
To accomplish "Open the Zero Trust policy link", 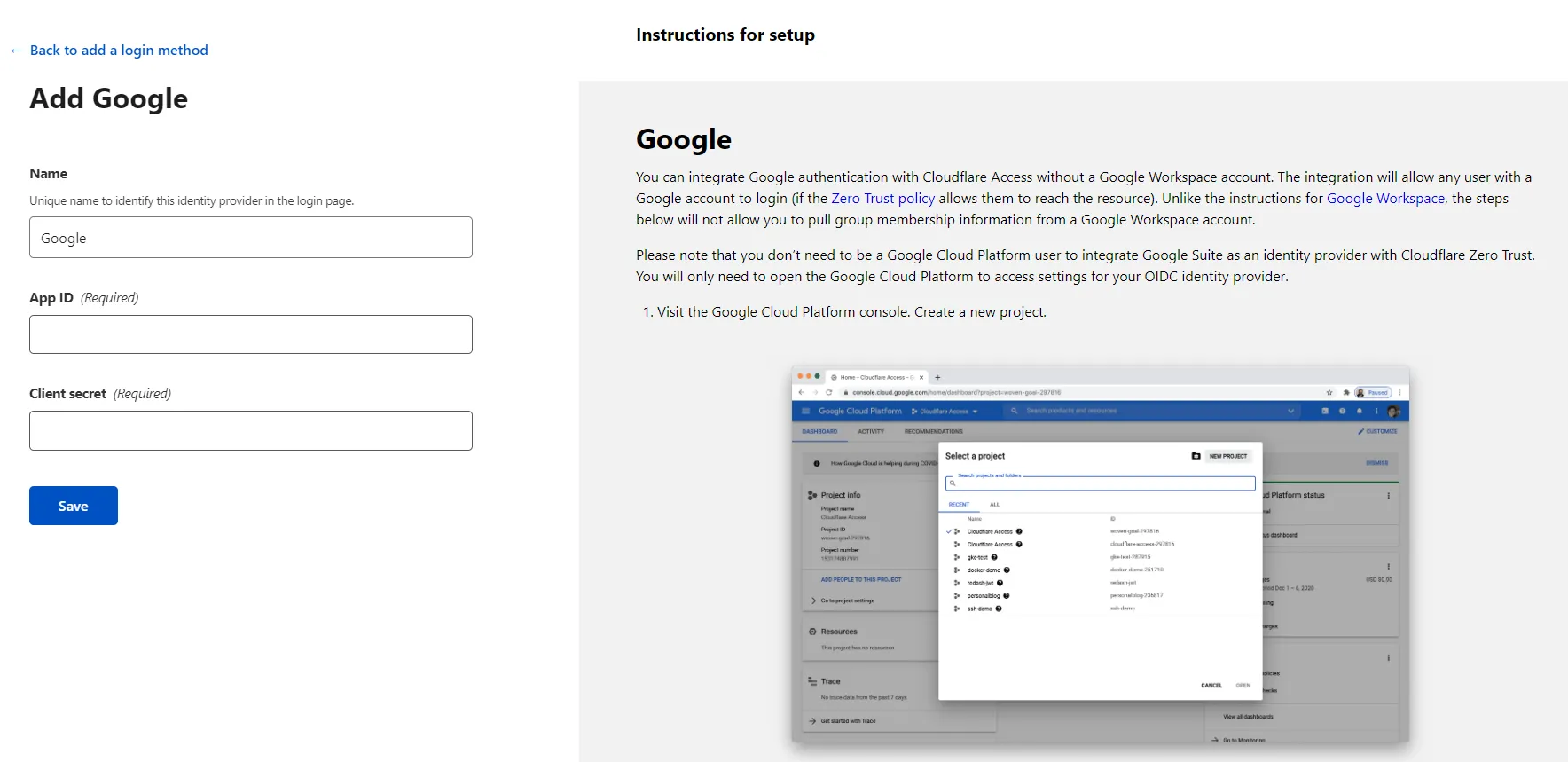I will click(x=883, y=199).
